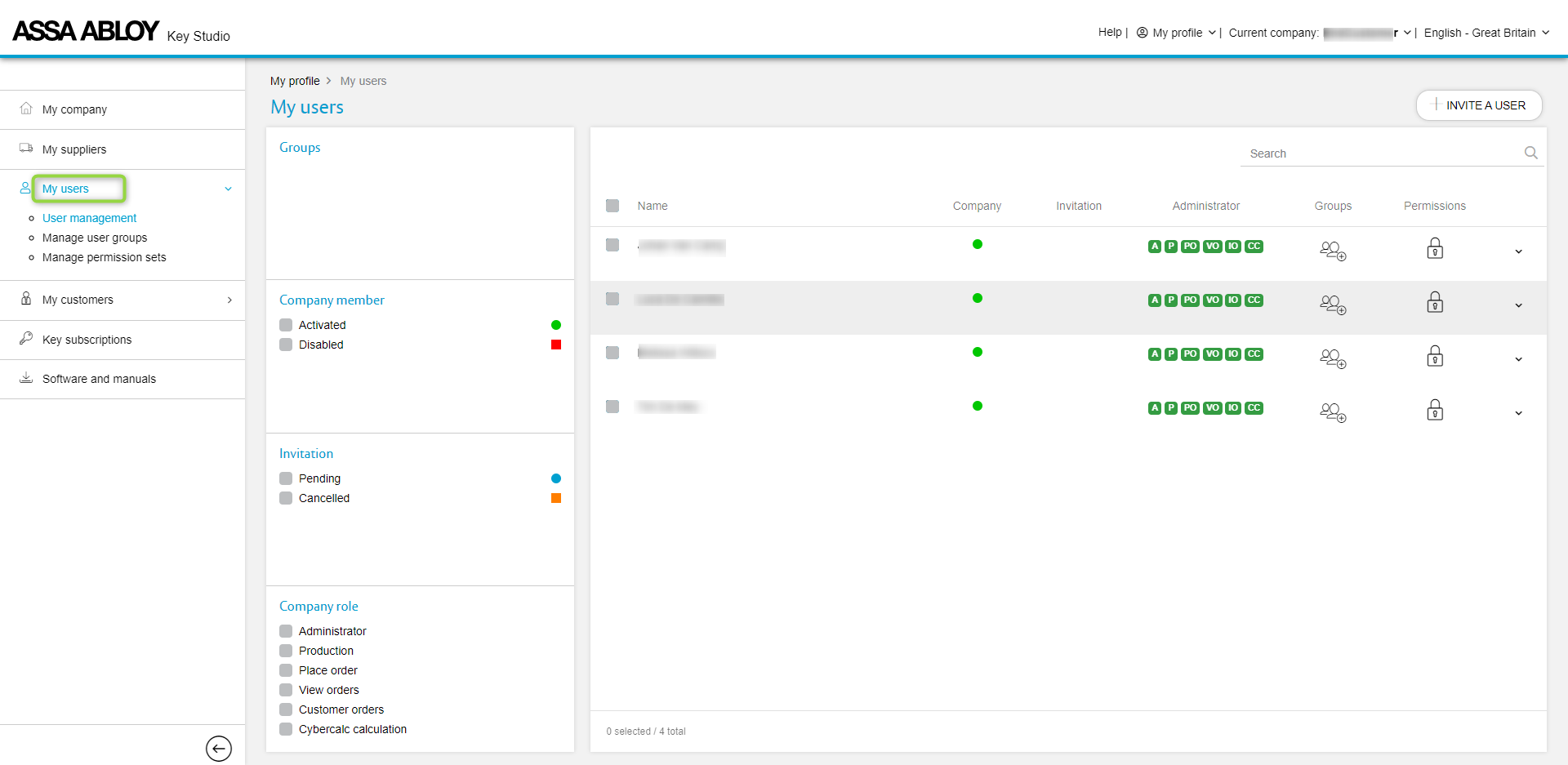Click the My profile user circle icon
The image size is (1568, 765).
coord(1142,33)
